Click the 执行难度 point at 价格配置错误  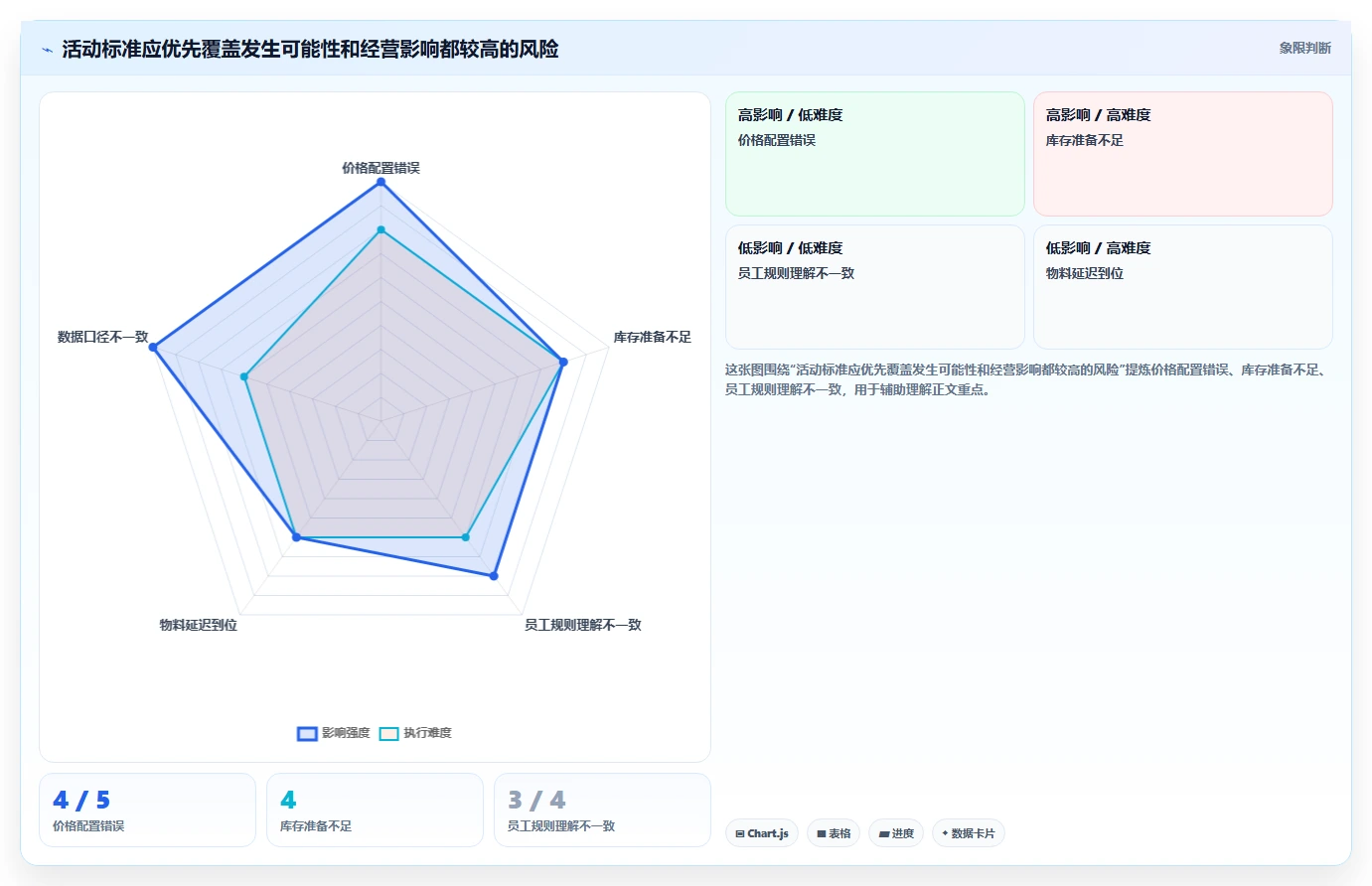381,229
